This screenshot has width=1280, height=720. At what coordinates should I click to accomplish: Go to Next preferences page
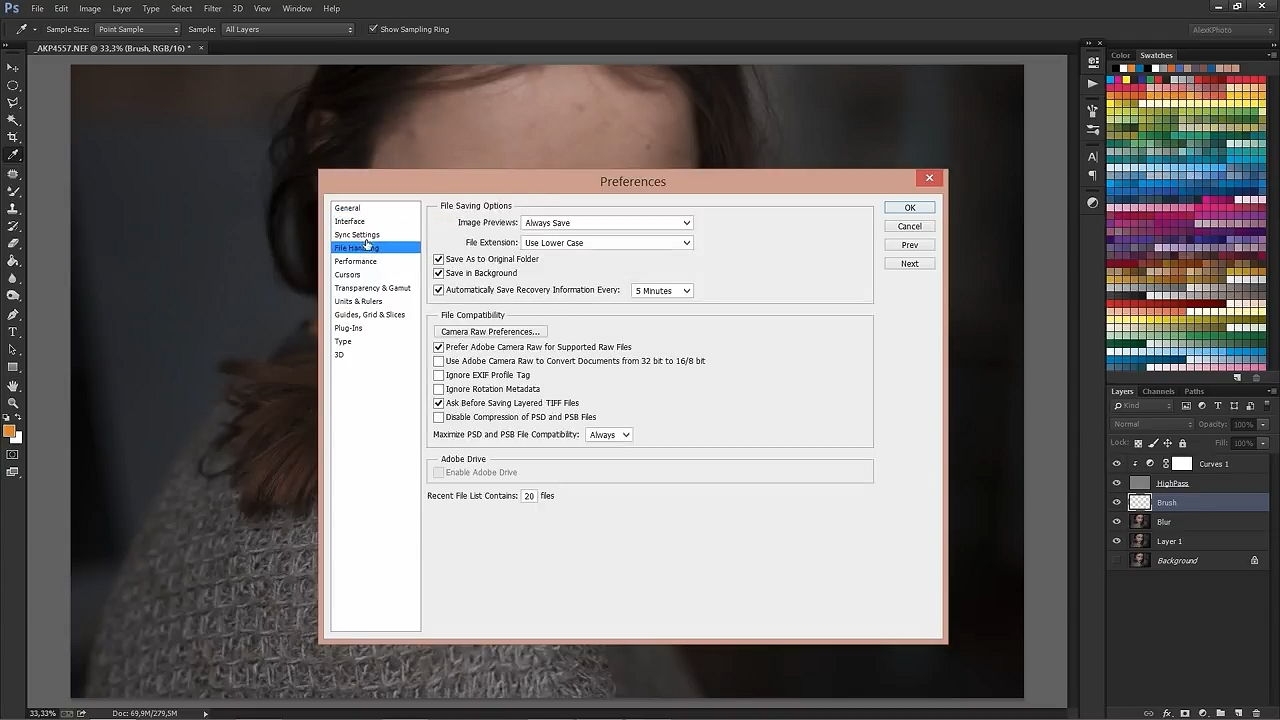coord(910,264)
